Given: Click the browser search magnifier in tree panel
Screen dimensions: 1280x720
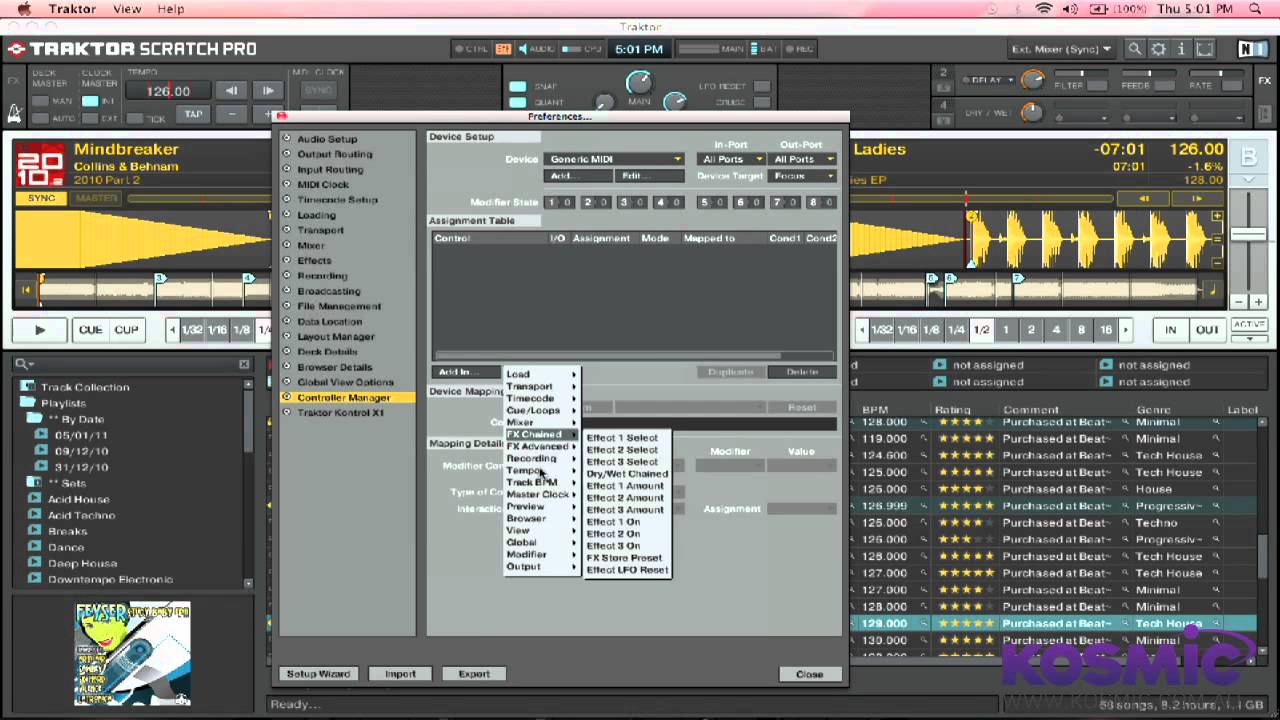Looking at the screenshot, I should (22, 365).
